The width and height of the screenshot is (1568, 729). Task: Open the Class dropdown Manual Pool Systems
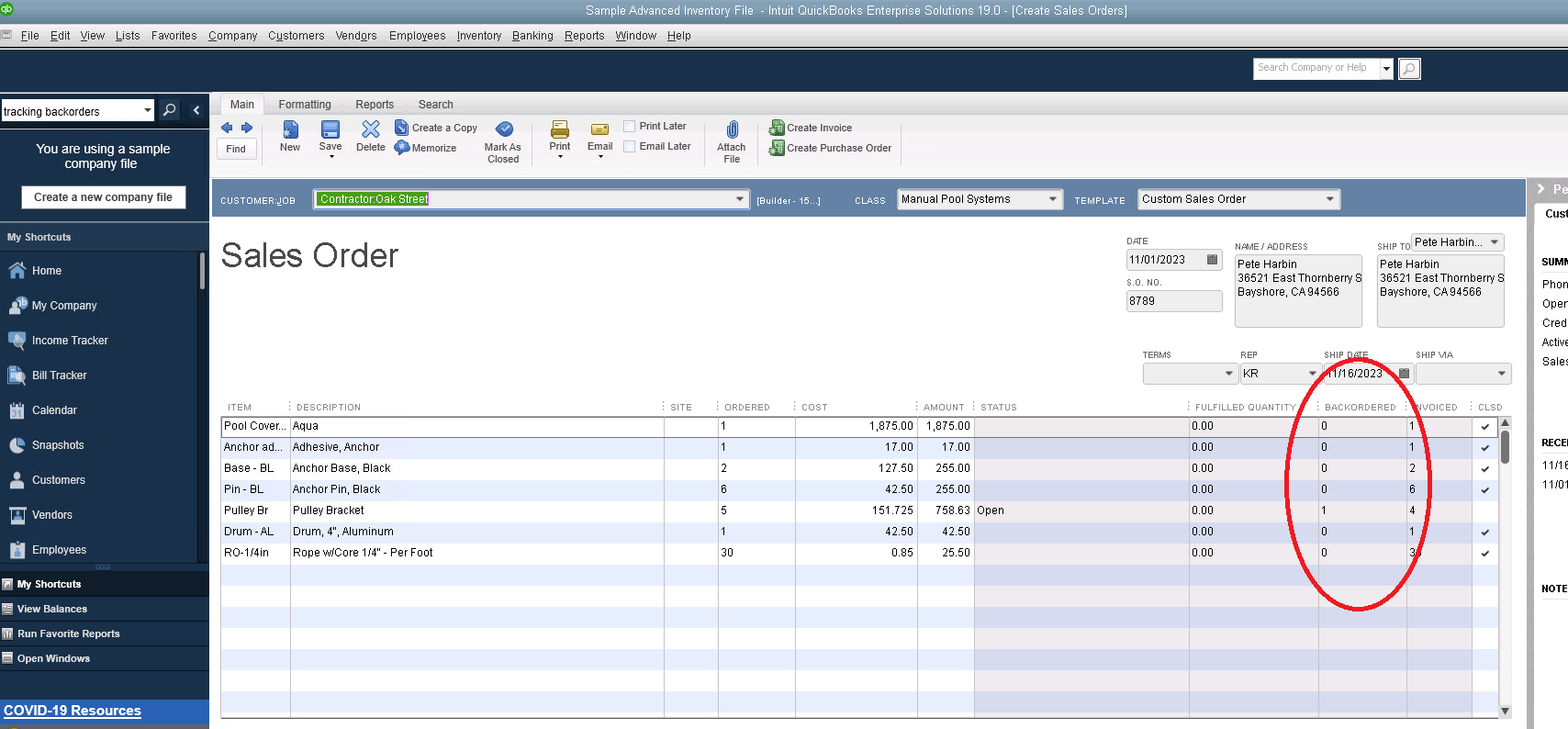pyautogui.click(x=1053, y=199)
